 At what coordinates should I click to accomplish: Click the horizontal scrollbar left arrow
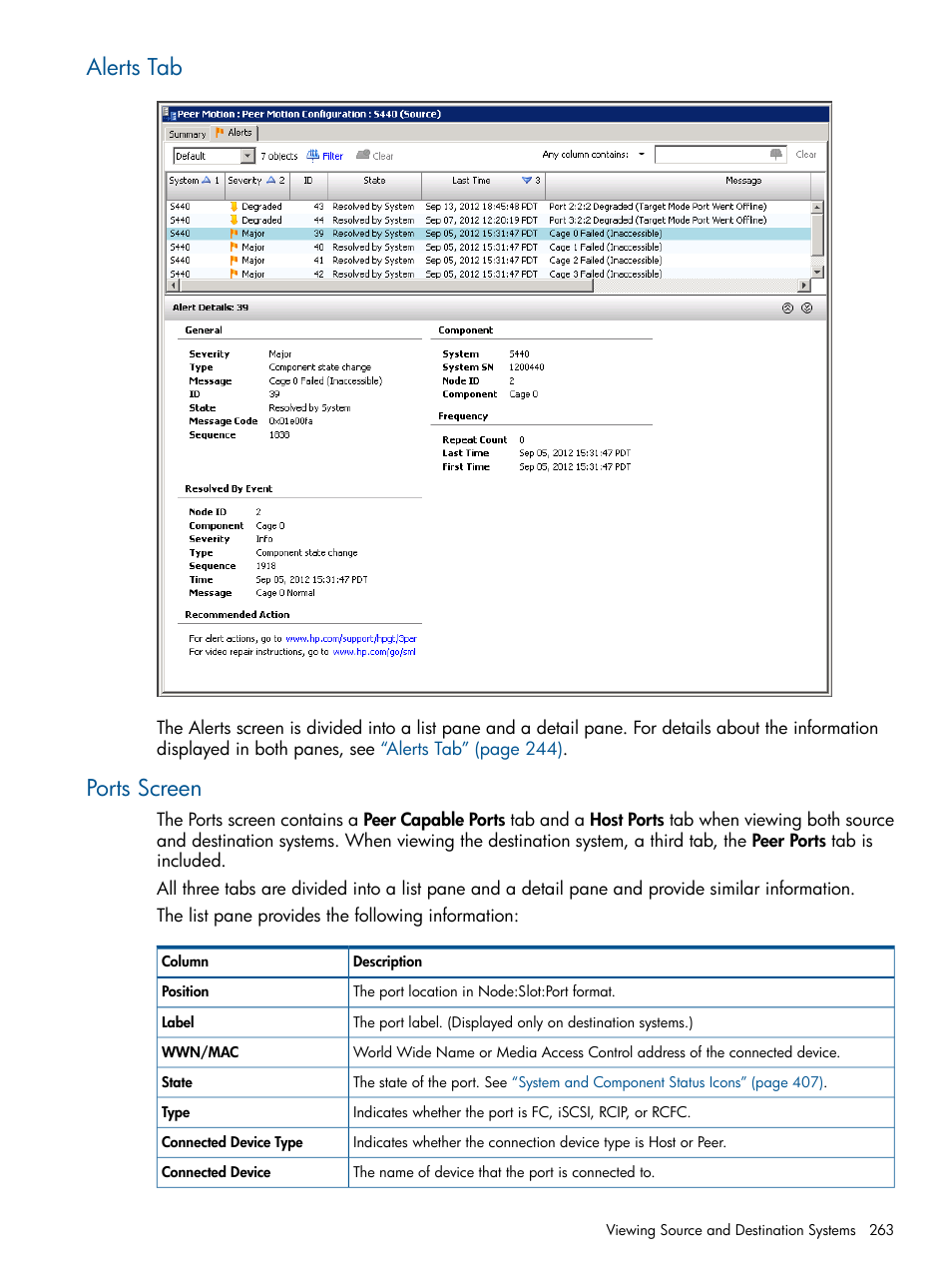(x=173, y=286)
